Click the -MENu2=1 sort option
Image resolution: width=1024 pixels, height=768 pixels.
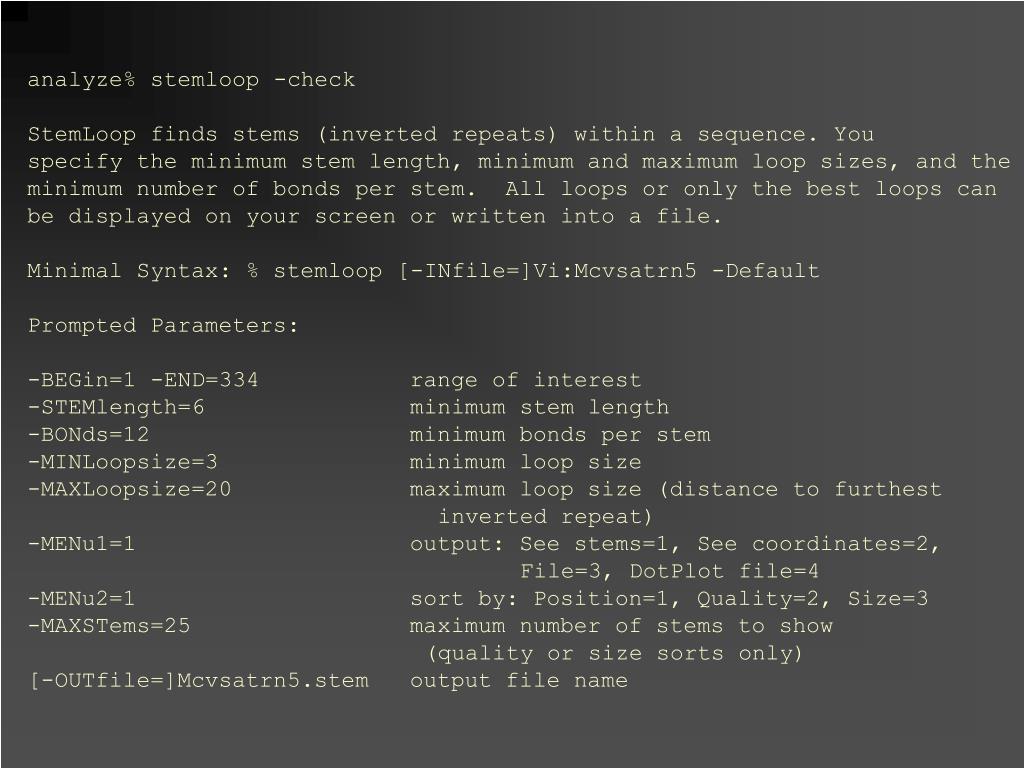81,599
